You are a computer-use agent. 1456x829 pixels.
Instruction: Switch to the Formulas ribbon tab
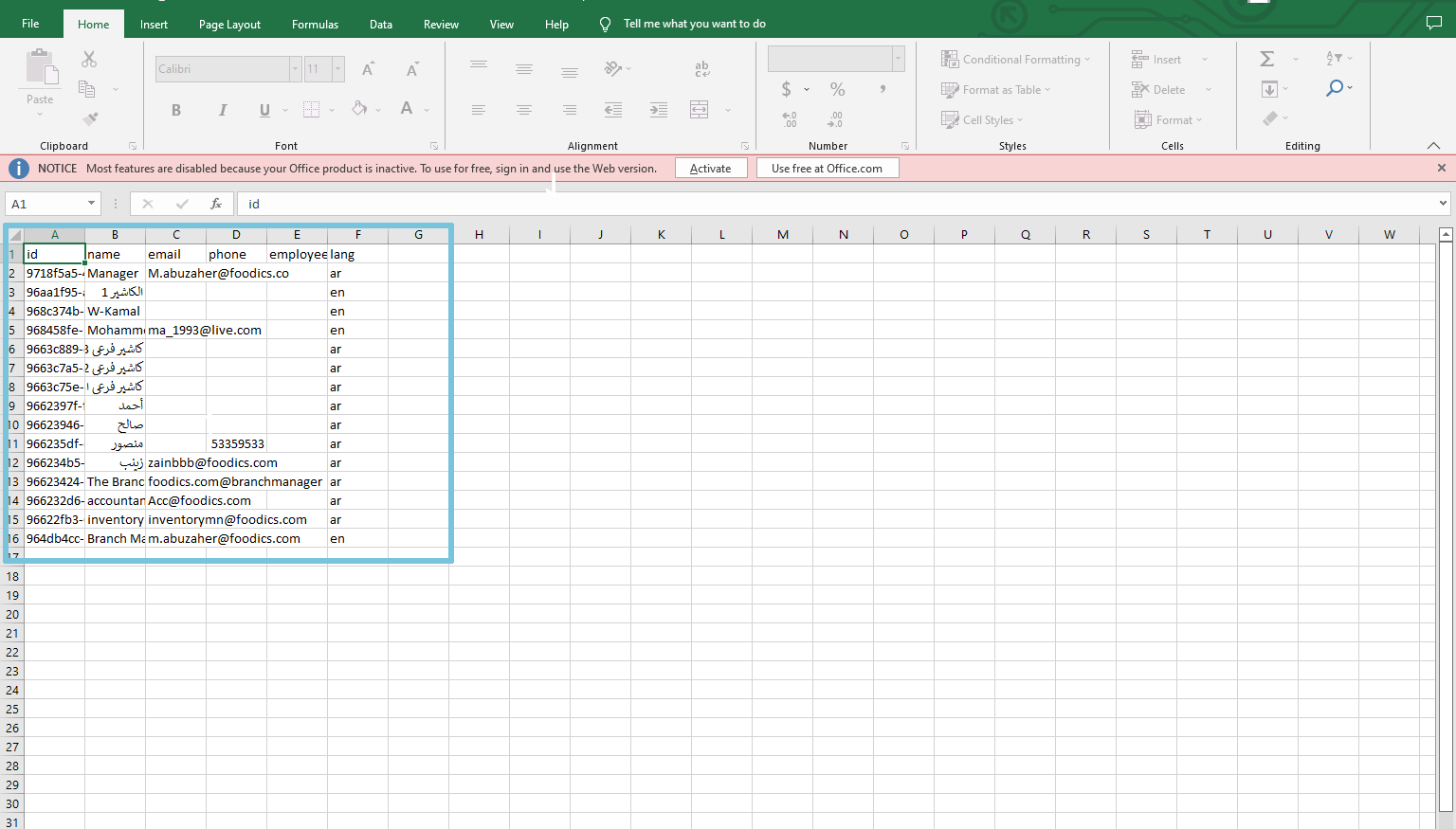[x=315, y=23]
